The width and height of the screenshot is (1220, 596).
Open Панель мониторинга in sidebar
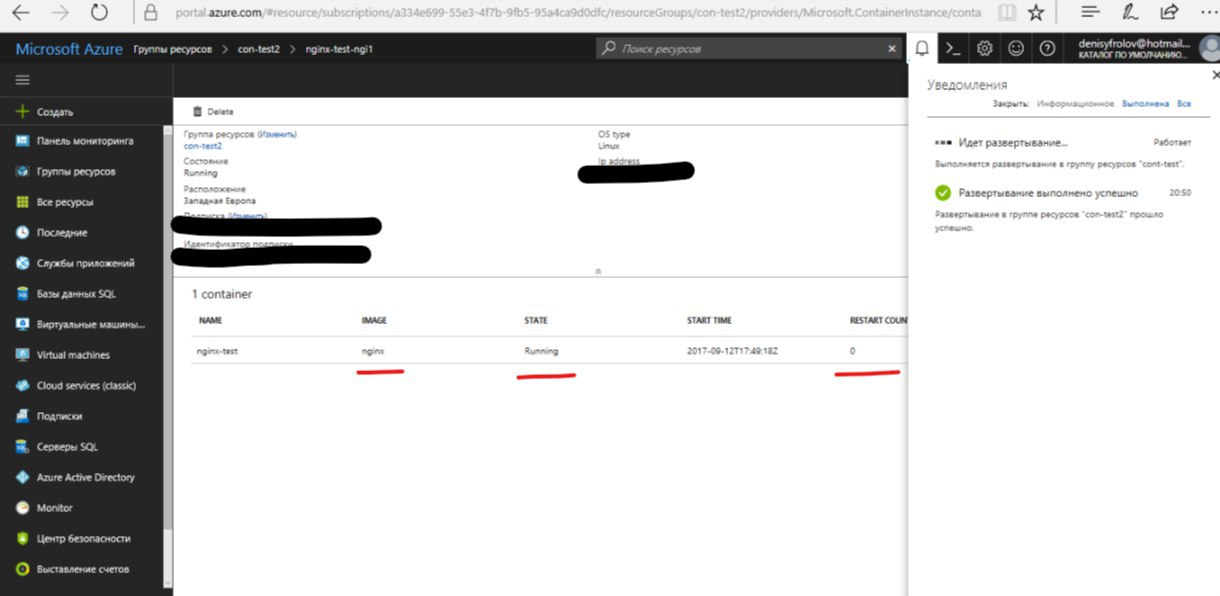[85, 141]
